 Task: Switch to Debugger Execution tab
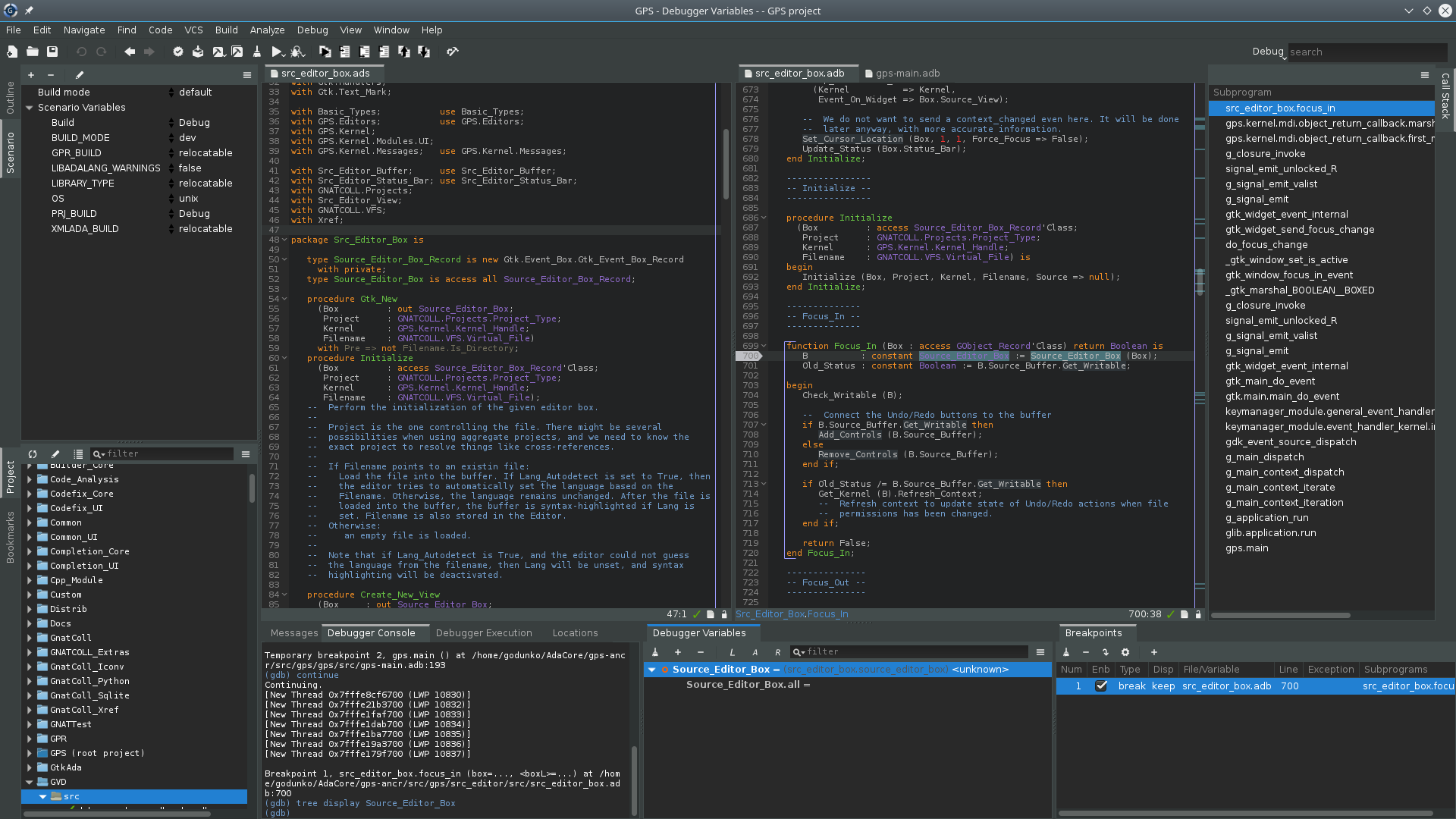483,632
